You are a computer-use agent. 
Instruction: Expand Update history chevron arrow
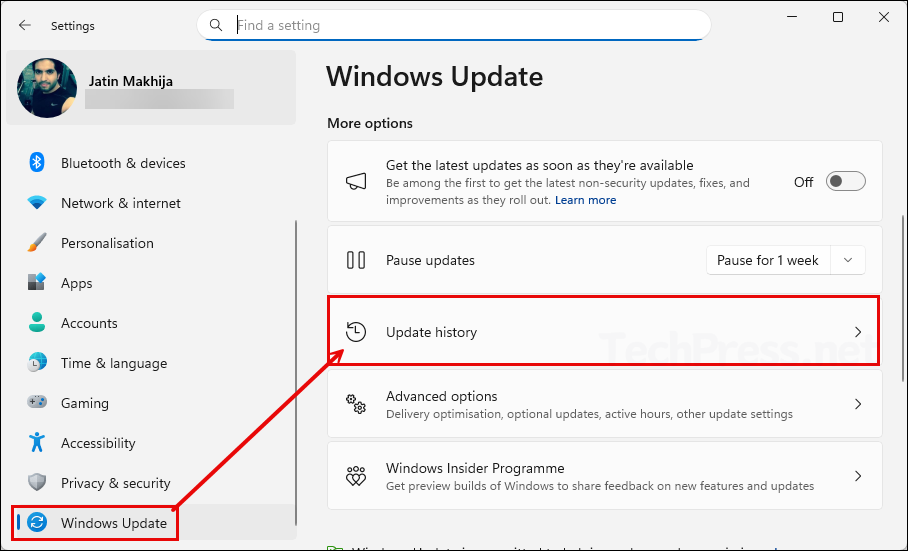tap(857, 332)
